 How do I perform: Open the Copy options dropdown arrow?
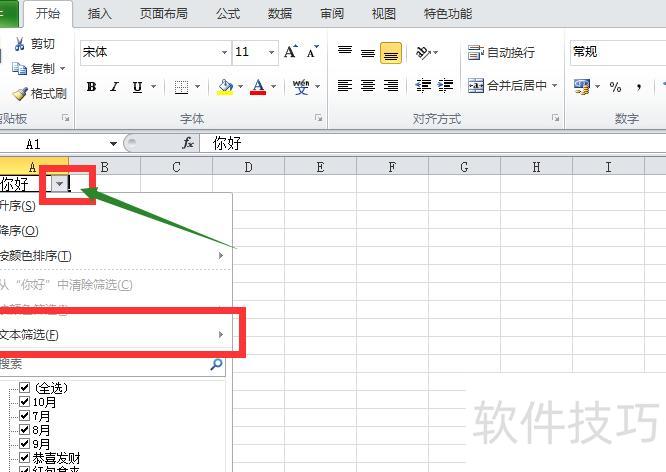click(x=62, y=68)
